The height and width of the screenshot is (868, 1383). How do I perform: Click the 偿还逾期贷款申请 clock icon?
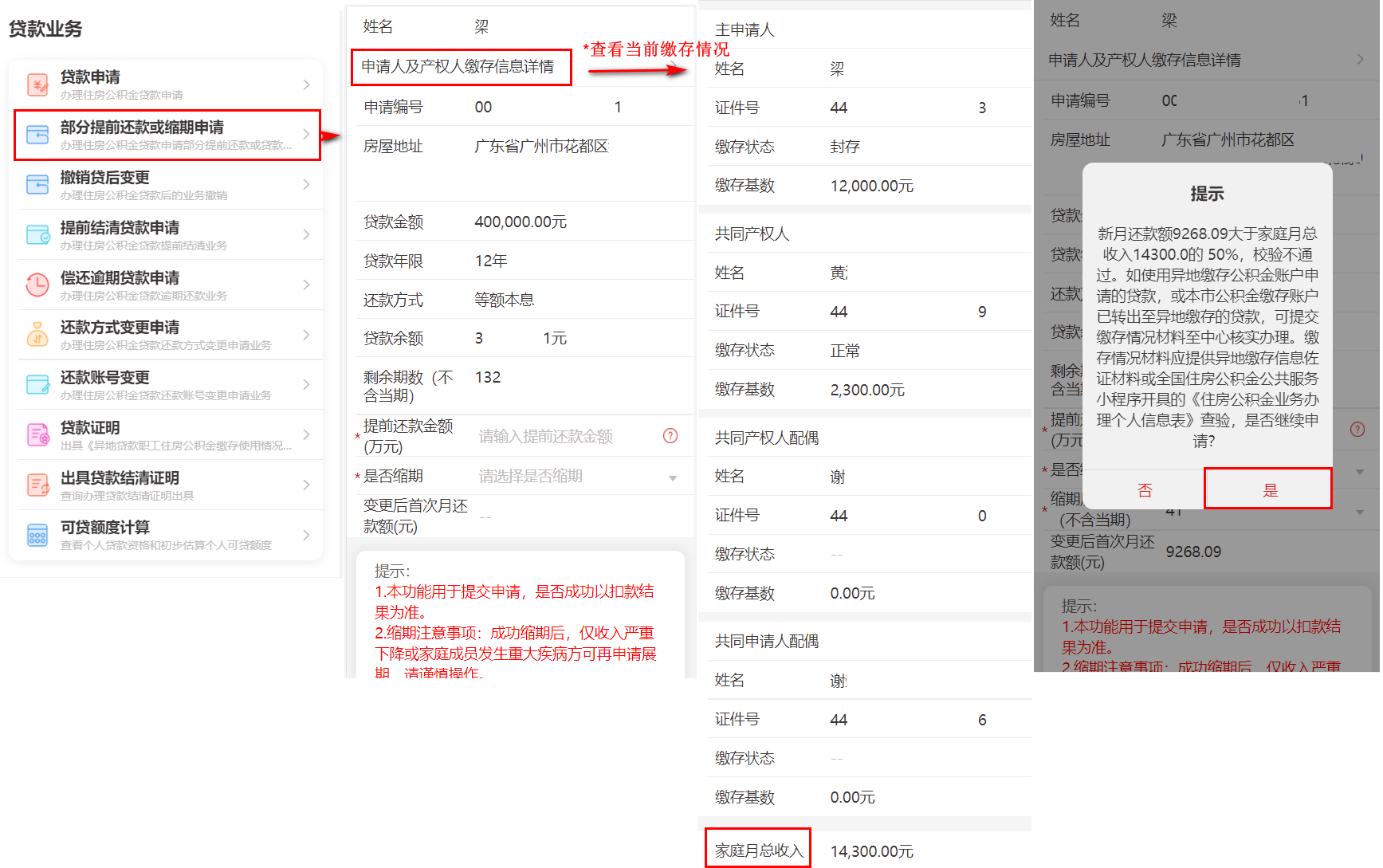coord(37,285)
